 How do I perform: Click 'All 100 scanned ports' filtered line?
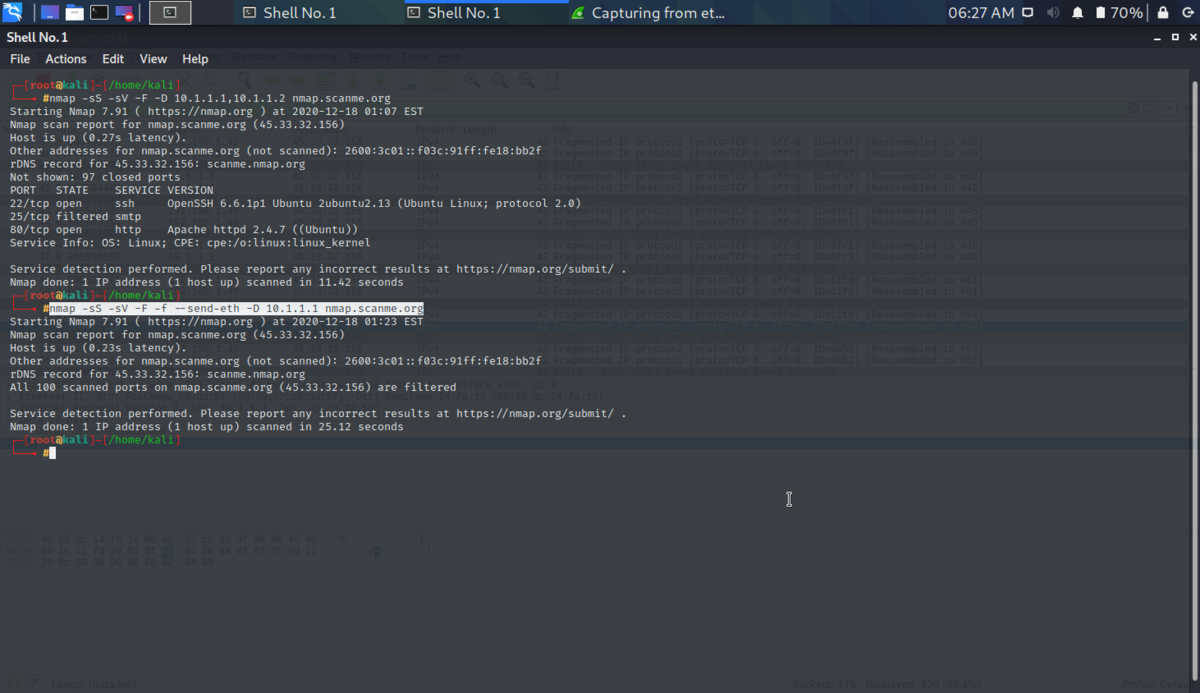click(x=233, y=387)
